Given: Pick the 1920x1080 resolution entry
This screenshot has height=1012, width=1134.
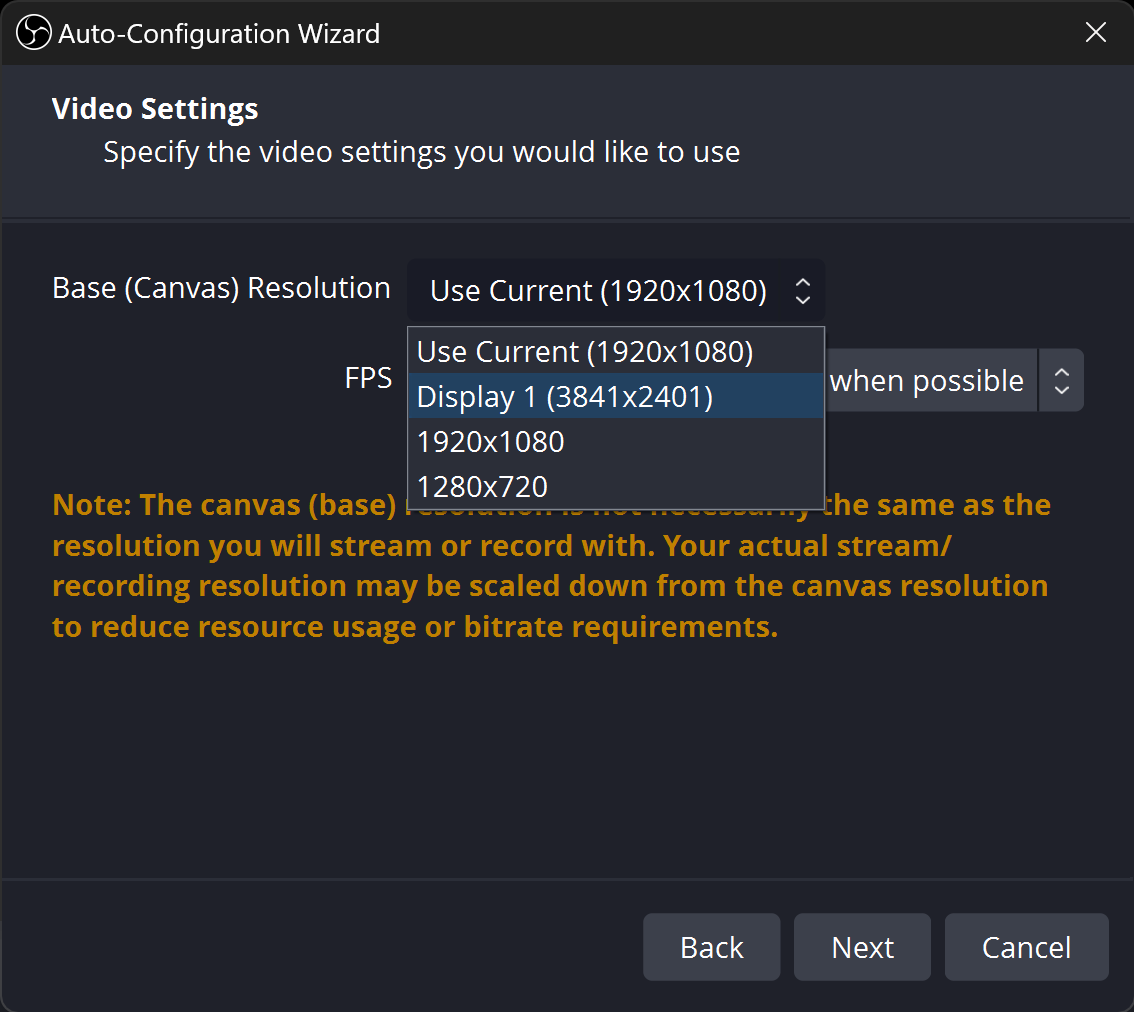Looking at the screenshot, I should pos(491,442).
